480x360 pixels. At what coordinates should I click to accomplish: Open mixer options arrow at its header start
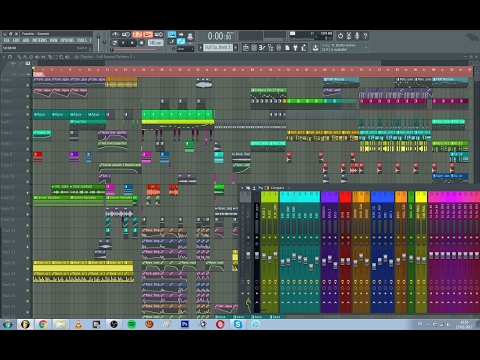(x=242, y=188)
